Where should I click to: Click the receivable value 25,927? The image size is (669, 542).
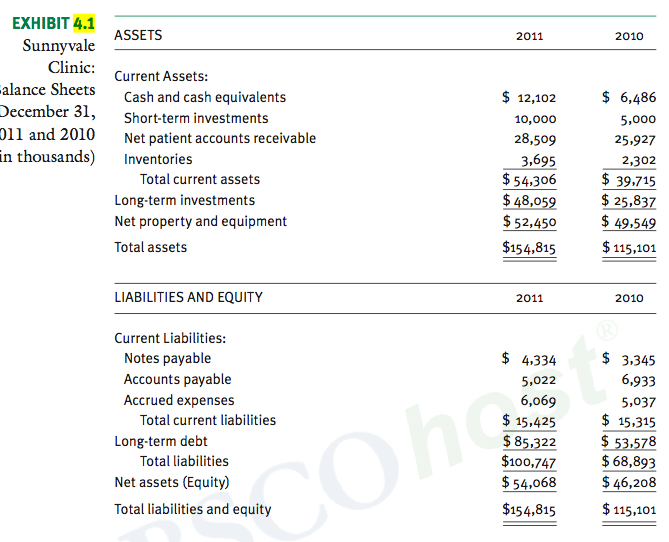point(635,139)
